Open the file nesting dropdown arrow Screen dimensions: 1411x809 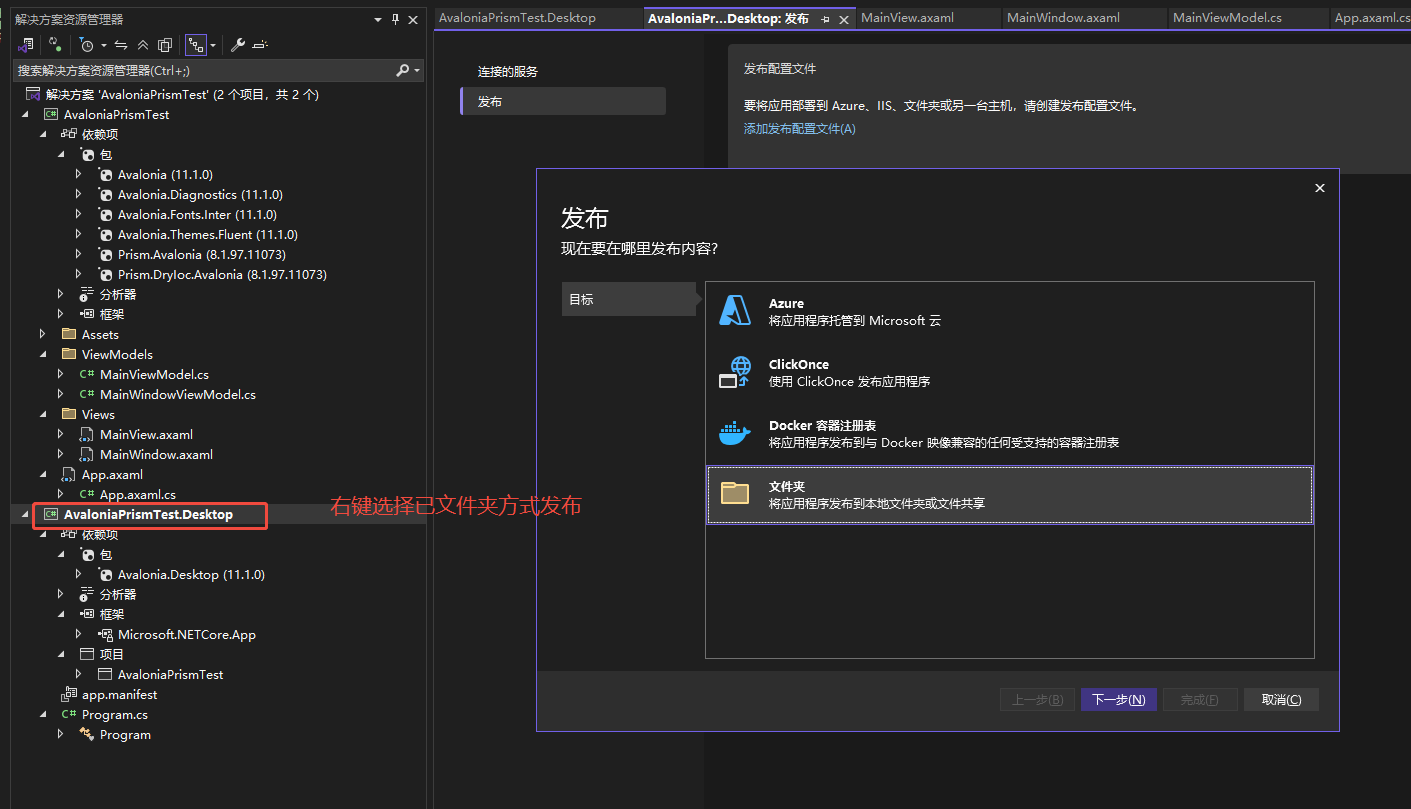coord(213,46)
